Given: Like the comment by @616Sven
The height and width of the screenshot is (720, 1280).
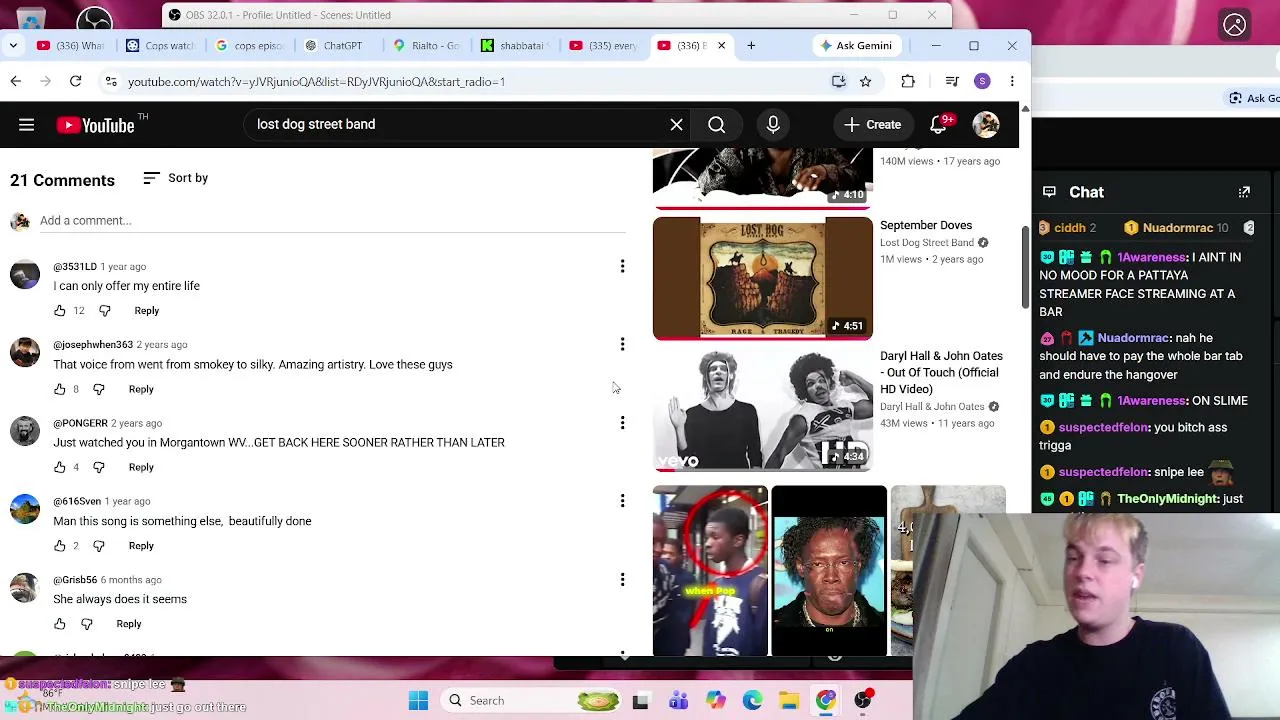Looking at the screenshot, I should tap(60, 546).
